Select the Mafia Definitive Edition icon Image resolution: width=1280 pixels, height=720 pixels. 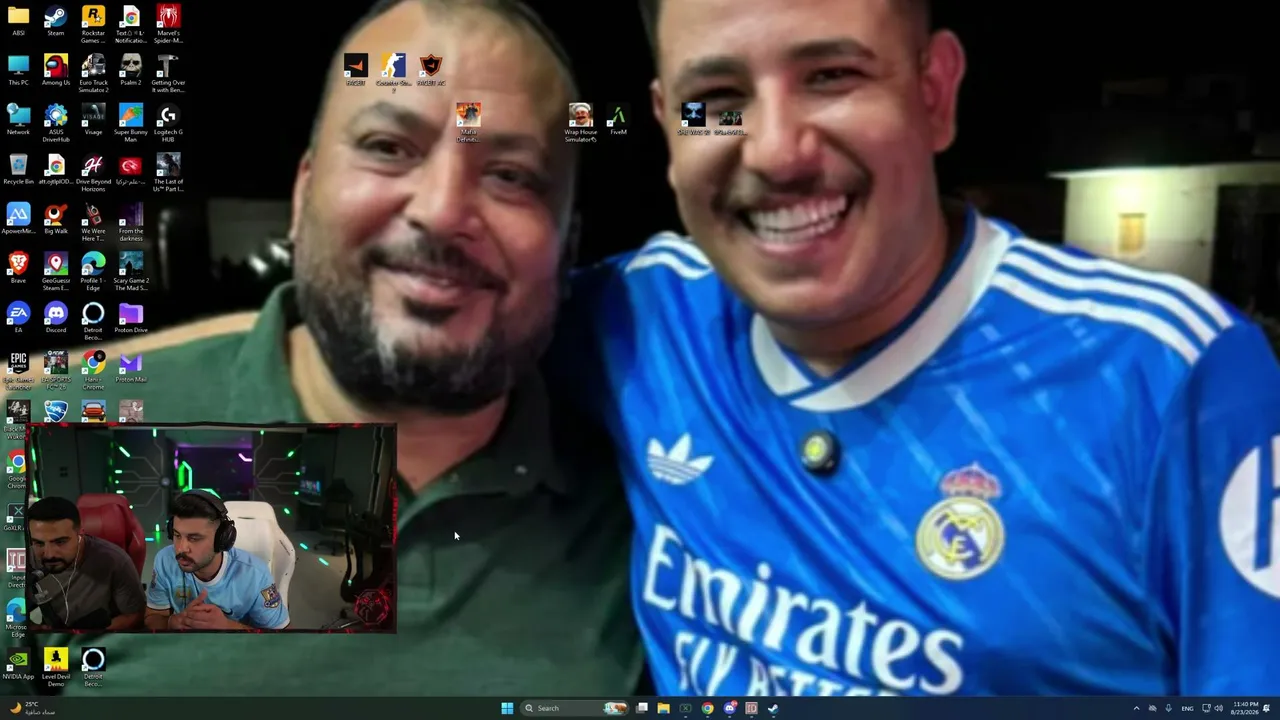click(468, 122)
